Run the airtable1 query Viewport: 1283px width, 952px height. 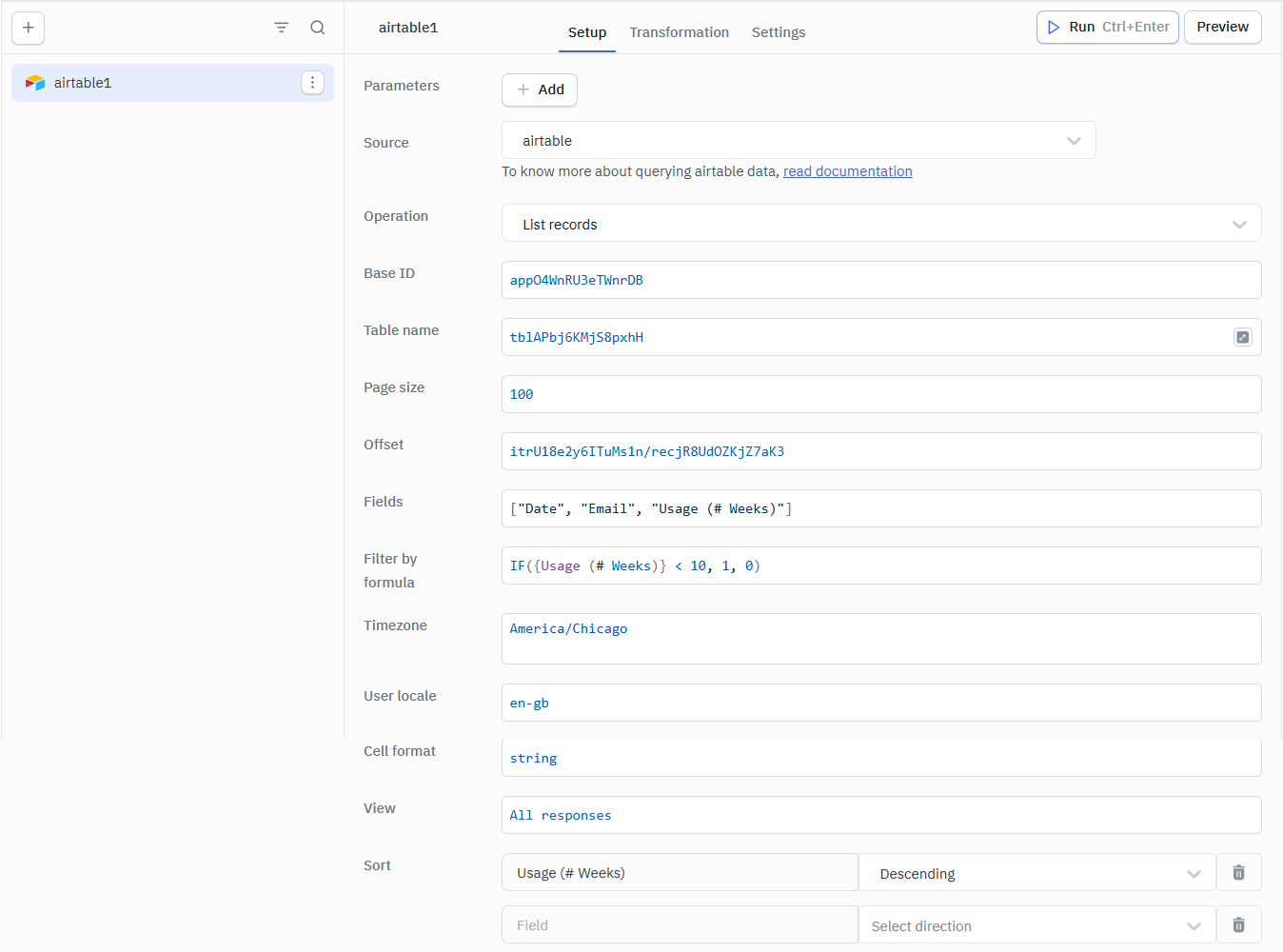[x=1107, y=27]
